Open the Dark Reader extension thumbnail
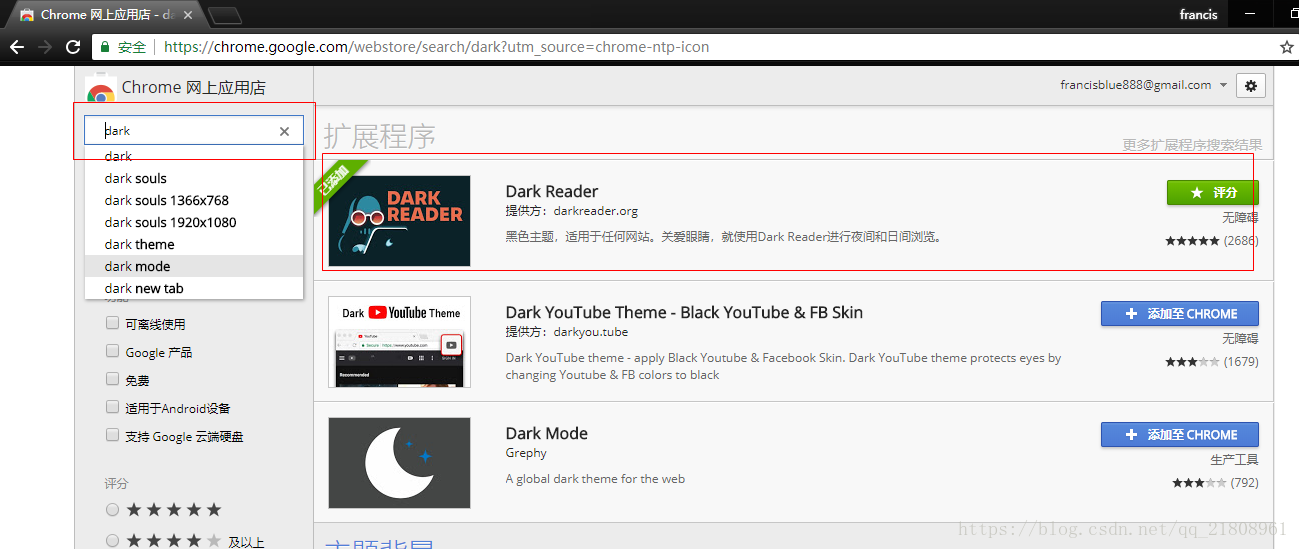Image resolution: width=1299 pixels, height=549 pixels. tap(399, 221)
